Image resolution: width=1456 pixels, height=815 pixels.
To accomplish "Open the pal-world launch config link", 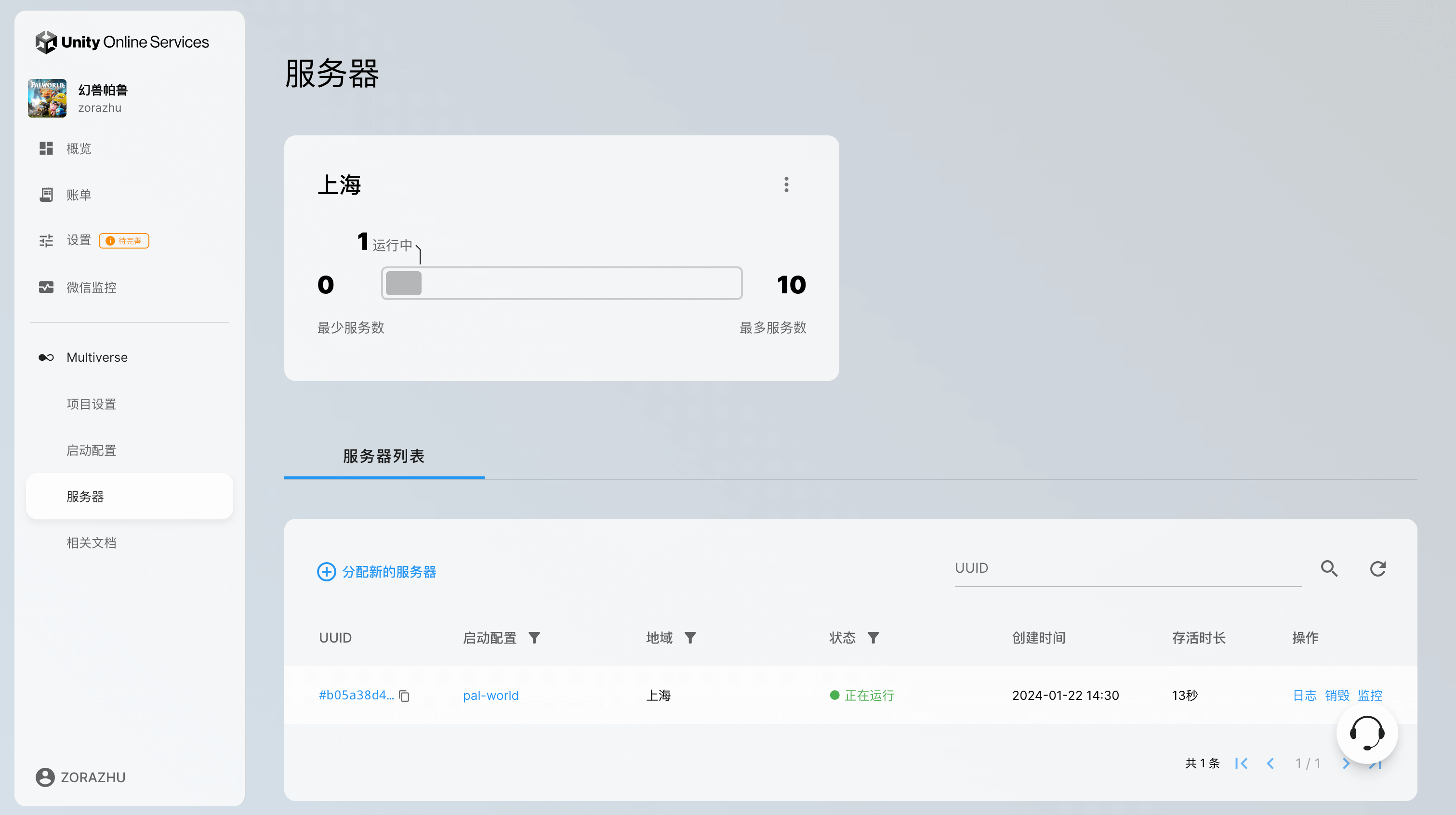I will (x=490, y=696).
